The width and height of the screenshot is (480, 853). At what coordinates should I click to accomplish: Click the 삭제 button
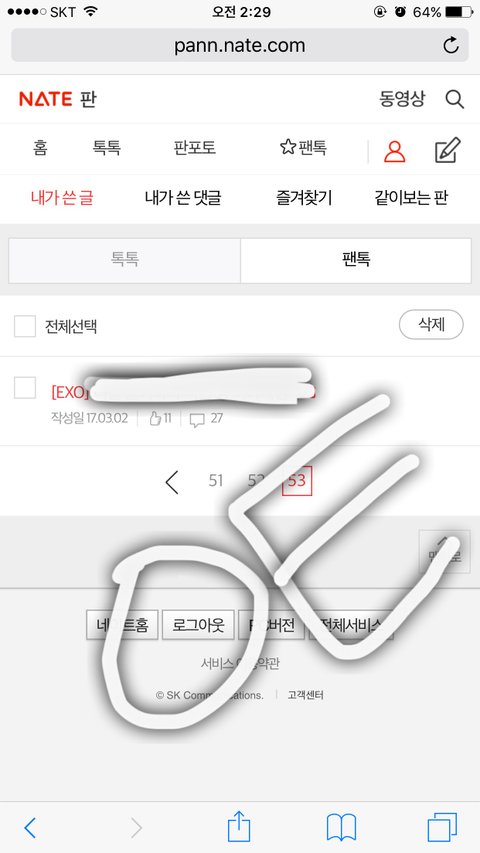click(x=431, y=325)
